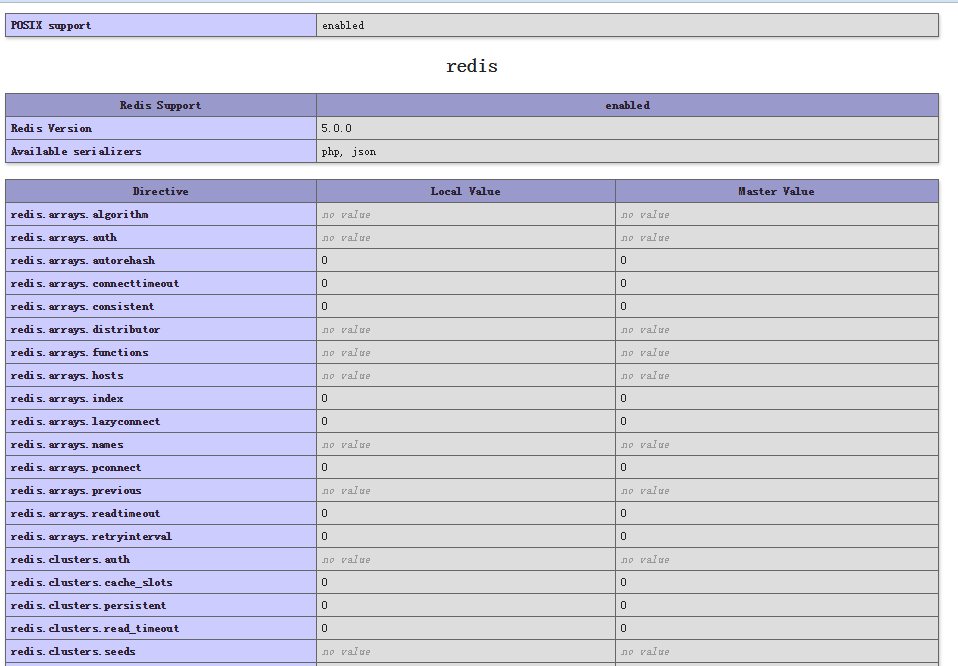The image size is (958, 666).
Task: Select the "redis.clusters.read_timeout" directive name
Action: 95,629
